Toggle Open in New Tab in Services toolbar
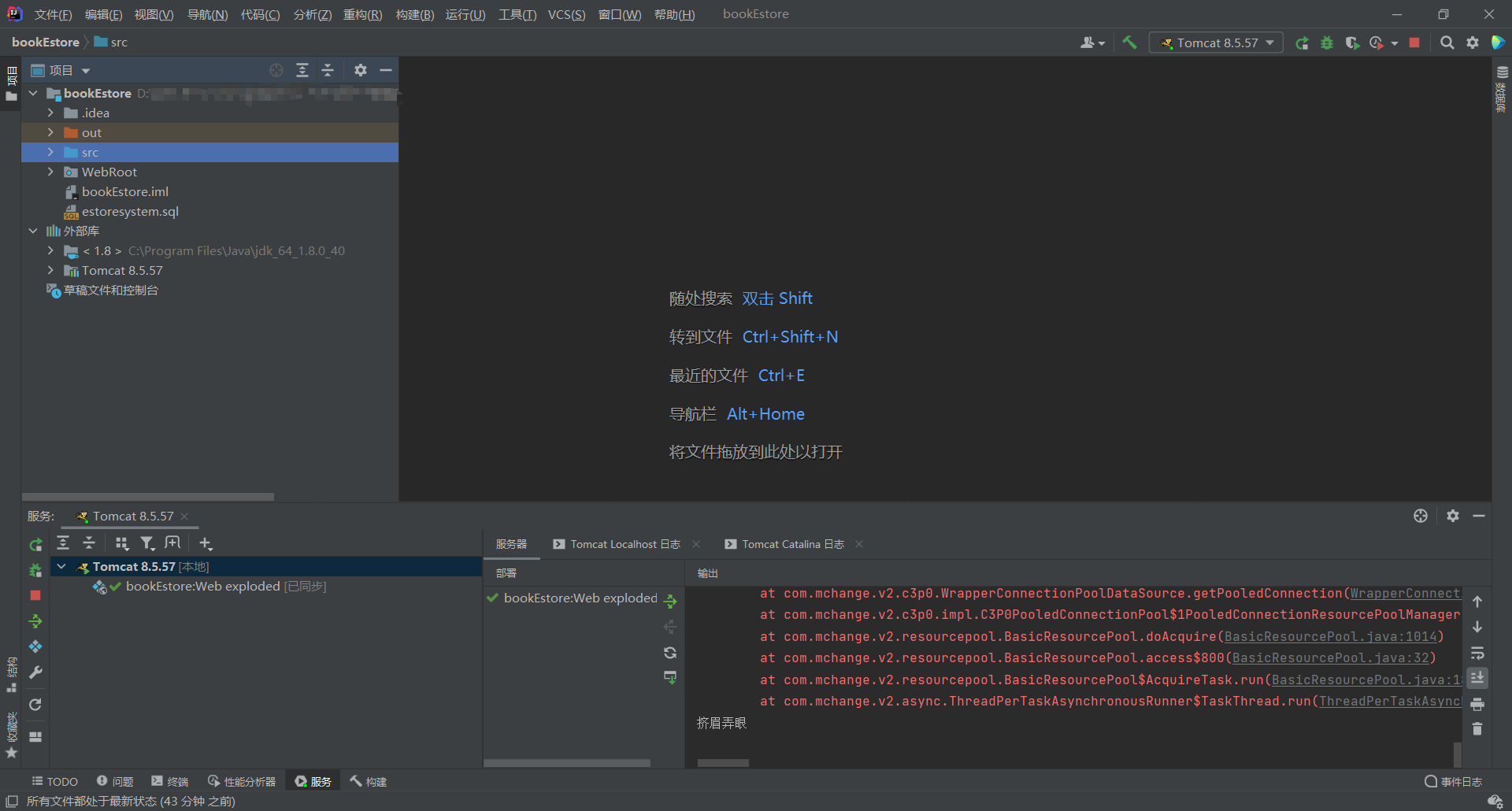 click(x=172, y=543)
